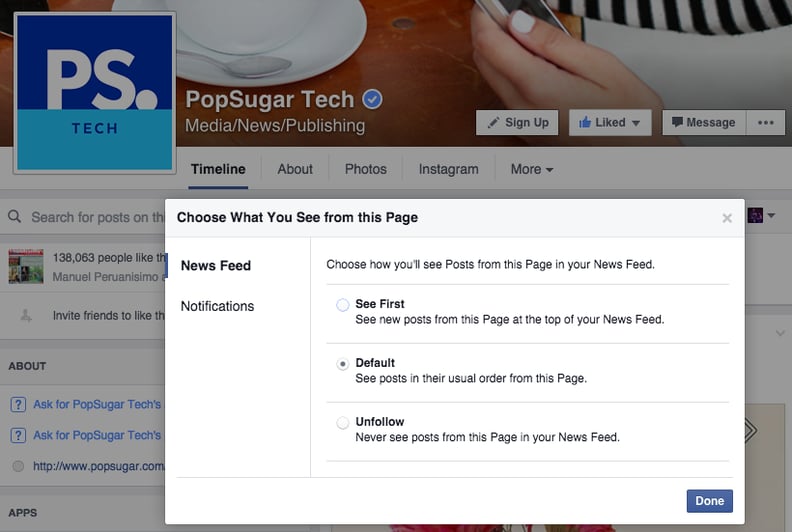Click the Sign Up button
The width and height of the screenshot is (792, 532).
pos(517,122)
